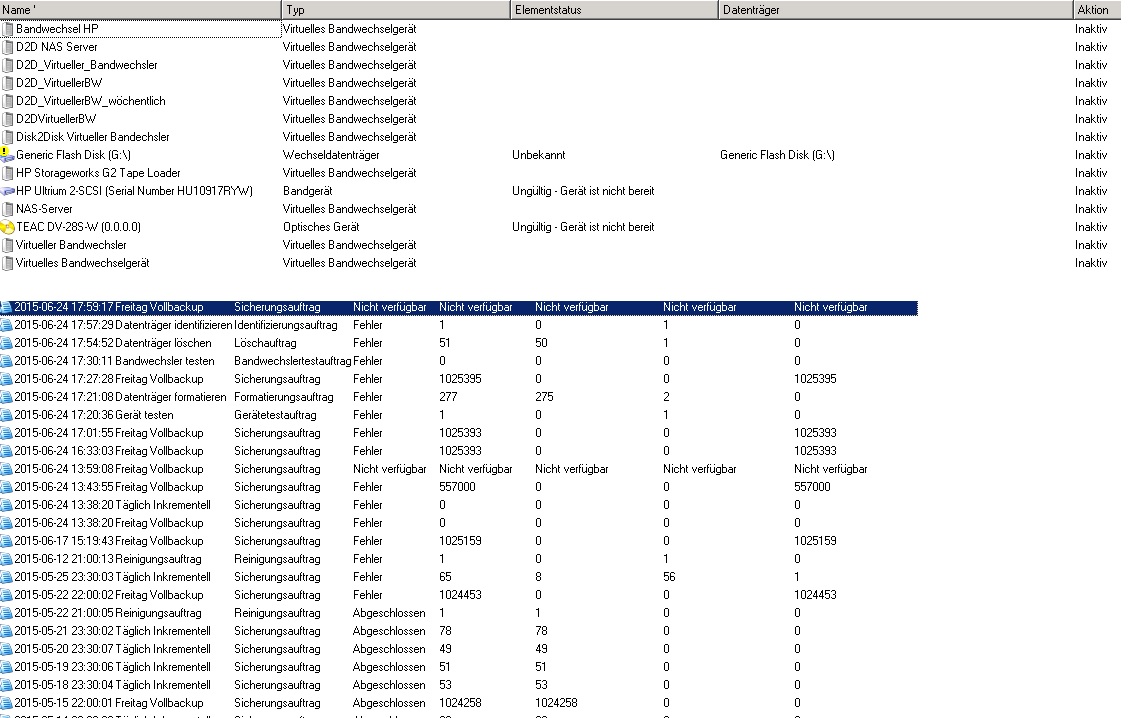This screenshot has width=1128, height=718.
Task: Click the D2D_Virtueller_Bandwechsler device icon
Action: (x=8, y=65)
